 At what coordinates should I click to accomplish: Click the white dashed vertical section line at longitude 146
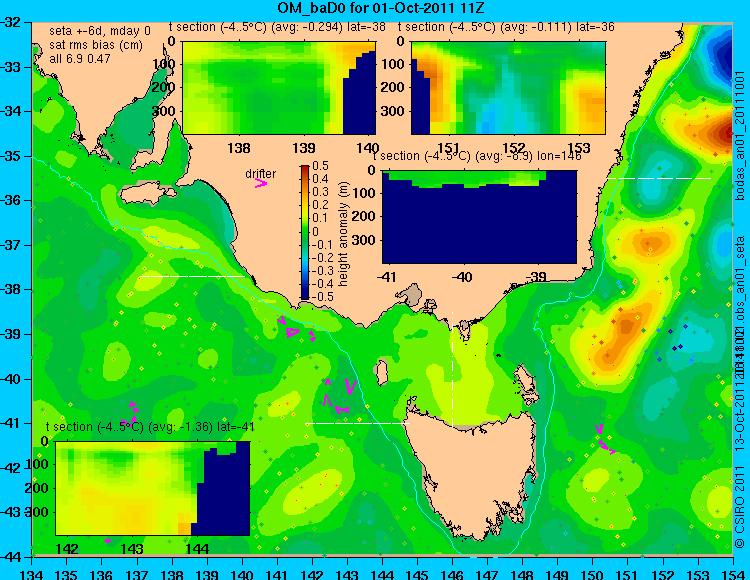coord(452,368)
